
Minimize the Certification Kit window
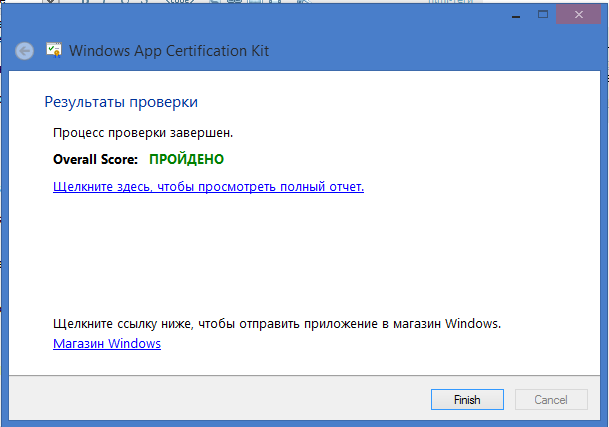pos(516,16)
